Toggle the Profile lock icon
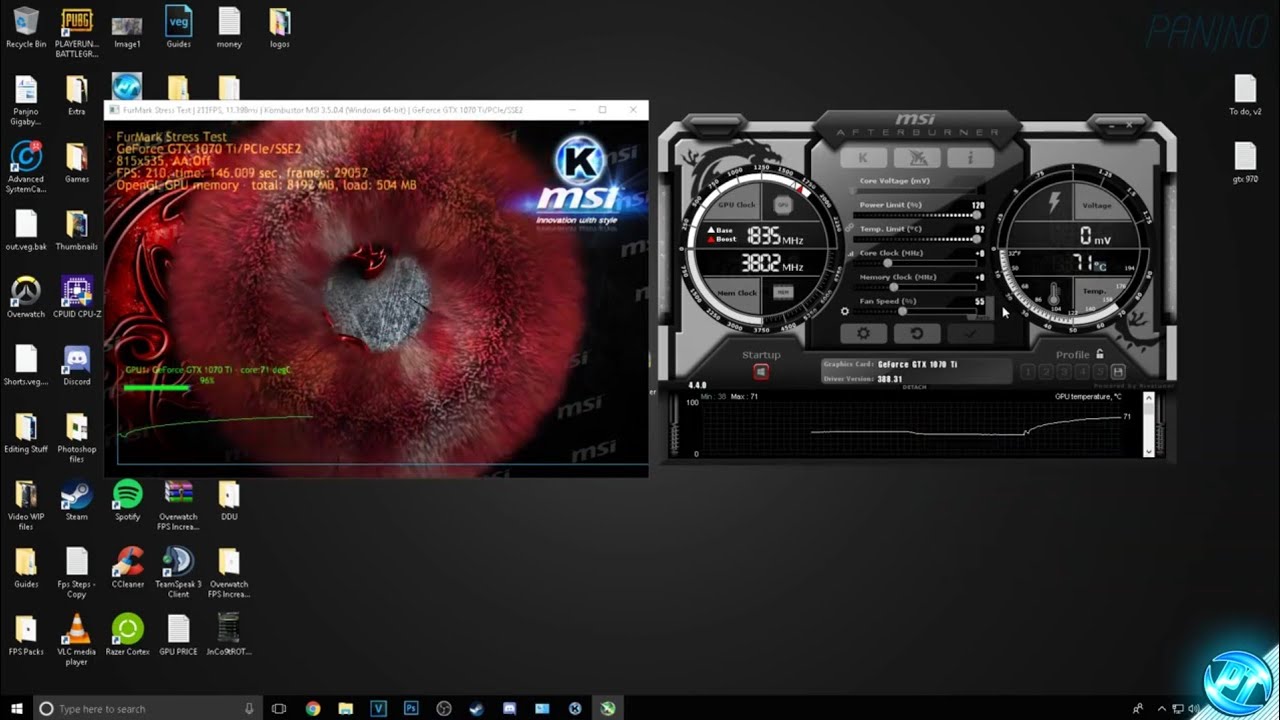 coord(1100,354)
